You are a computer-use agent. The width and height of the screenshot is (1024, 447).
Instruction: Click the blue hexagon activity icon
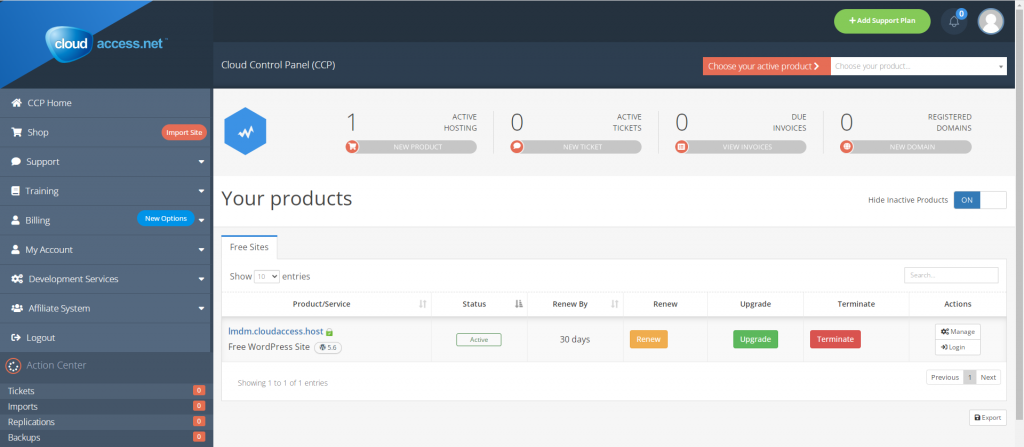pos(245,131)
